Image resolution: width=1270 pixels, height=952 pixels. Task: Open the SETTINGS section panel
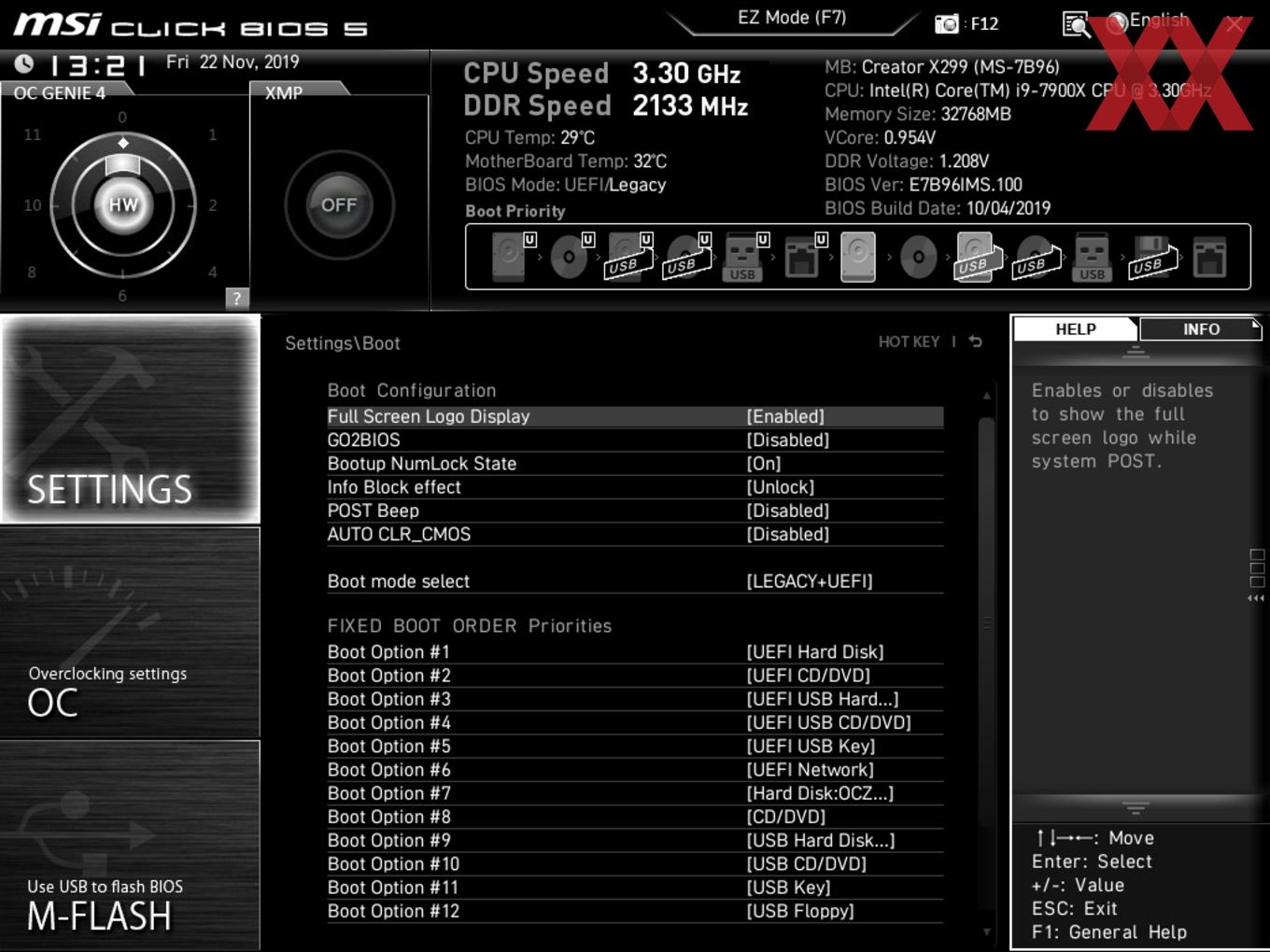[x=131, y=419]
